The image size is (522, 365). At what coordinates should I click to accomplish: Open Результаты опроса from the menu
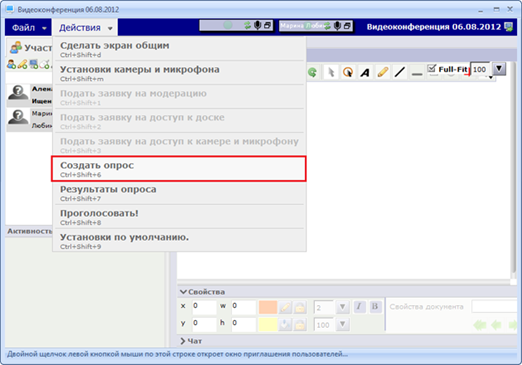coord(179,193)
